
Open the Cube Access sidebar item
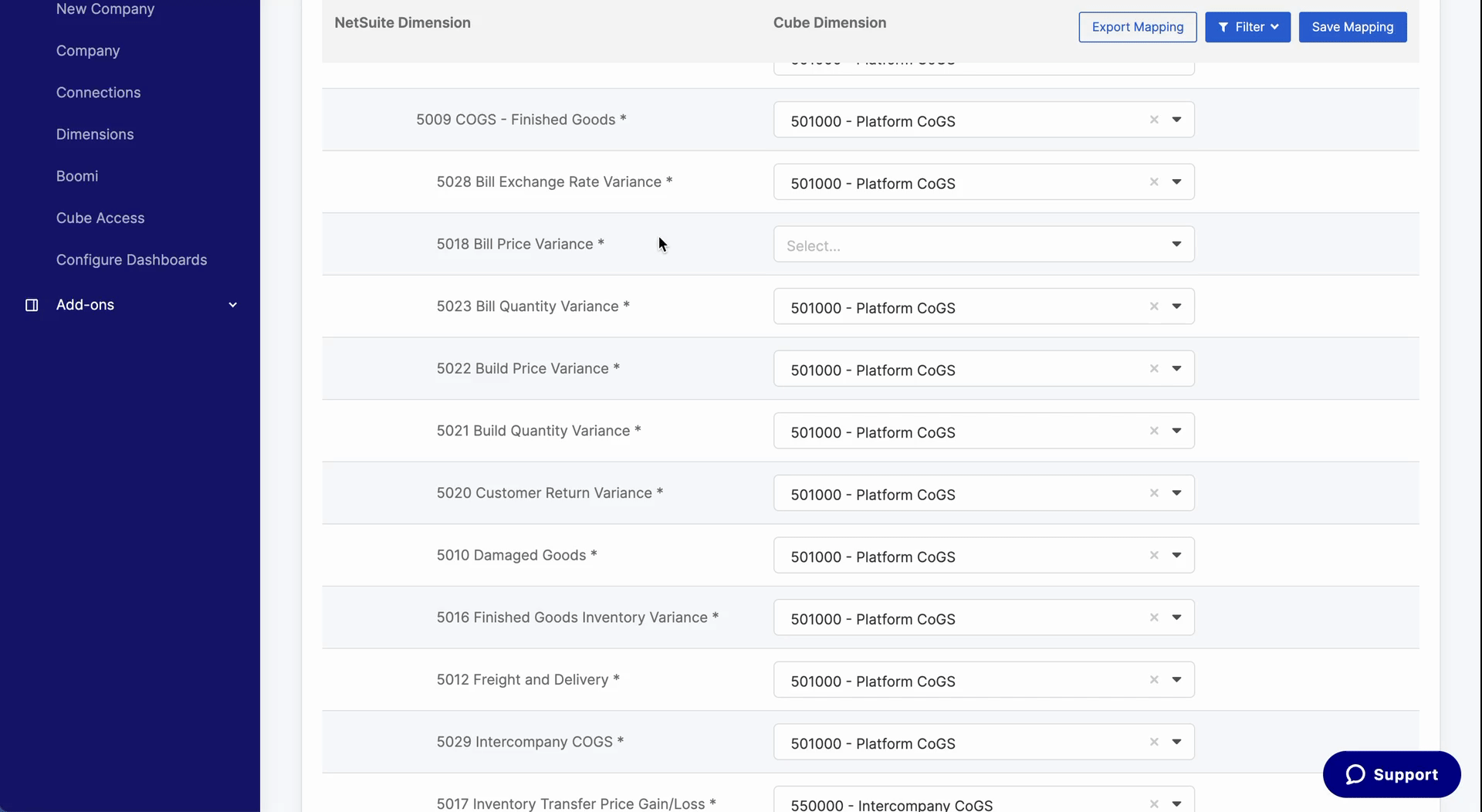100,218
